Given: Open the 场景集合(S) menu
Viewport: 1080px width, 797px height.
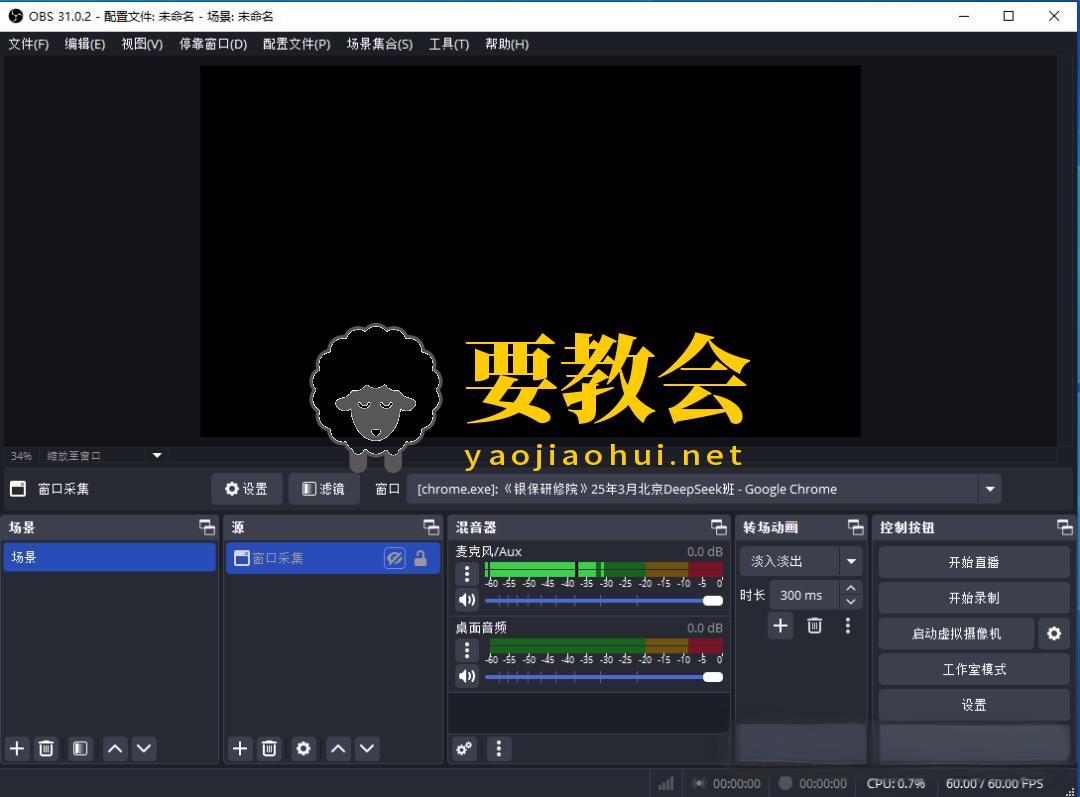Looking at the screenshot, I should pos(380,44).
